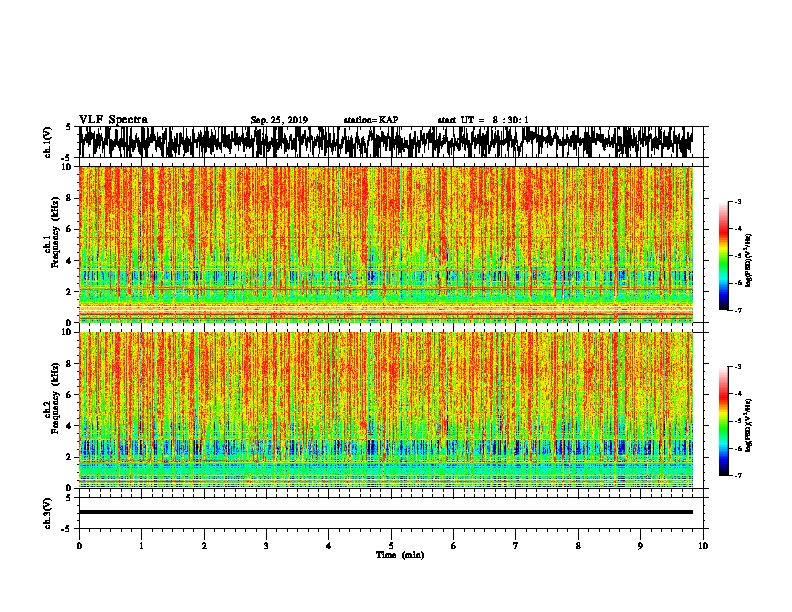This screenshot has width=792, height=612.
Task: Click the "VLF Spectra" title text
Action: (x=113, y=120)
